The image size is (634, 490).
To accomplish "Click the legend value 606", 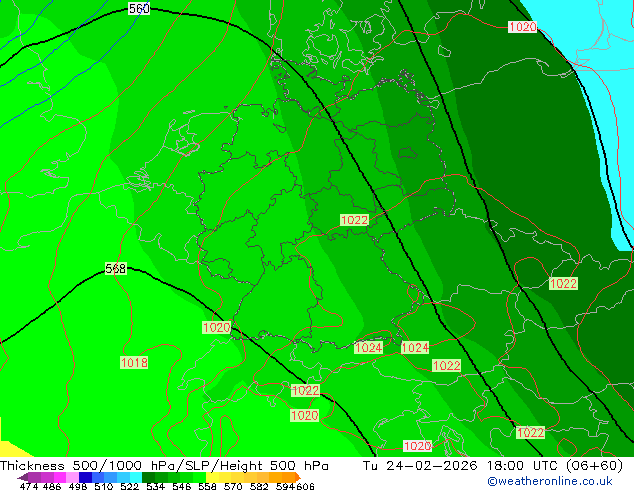I will click(x=305, y=486).
